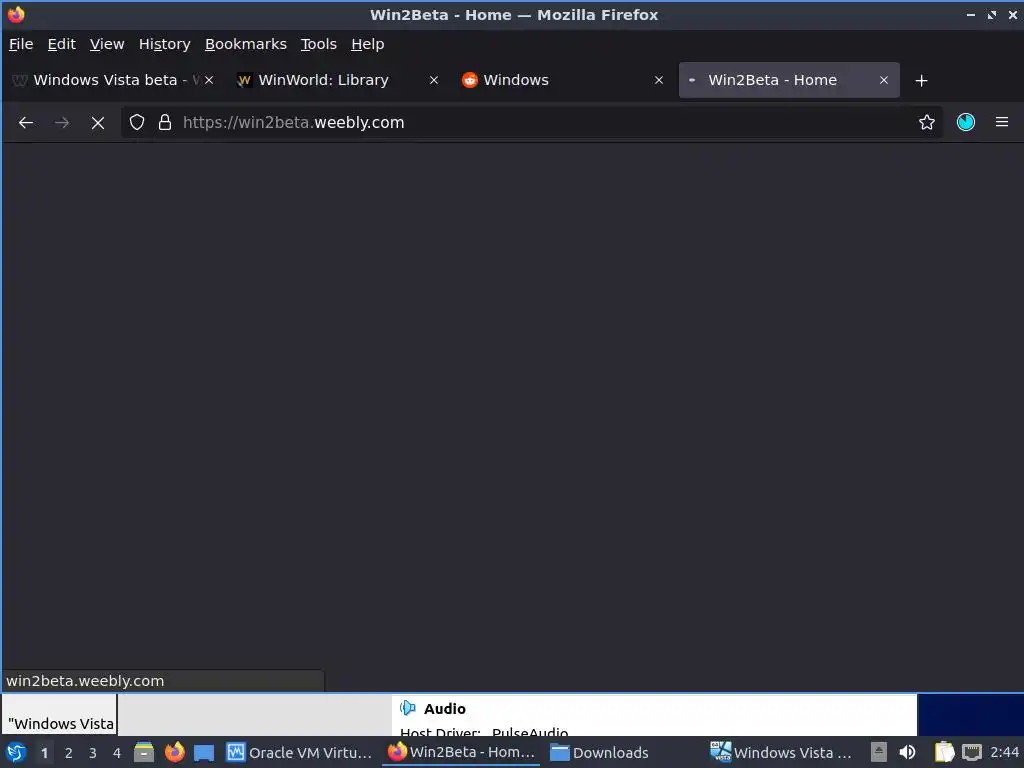Viewport: 1024px width, 768px height.
Task: Close the Windows Vista beta tab
Action: point(209,80)
